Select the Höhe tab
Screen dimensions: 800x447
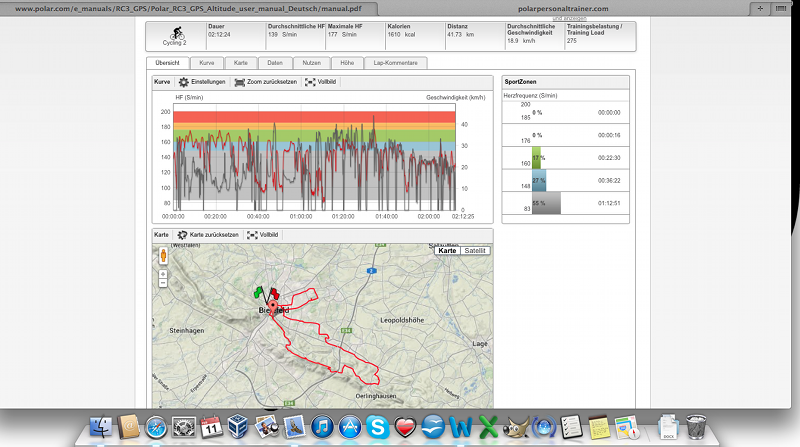coord(347,63)
